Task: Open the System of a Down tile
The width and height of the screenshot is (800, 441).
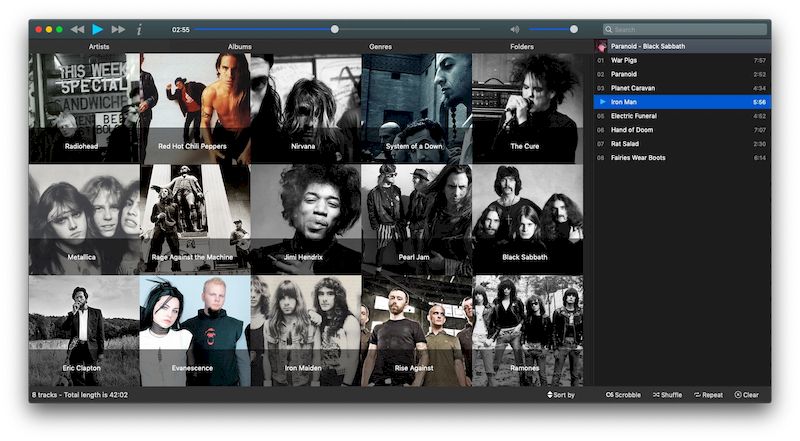Action: click(x=416, y=108)
